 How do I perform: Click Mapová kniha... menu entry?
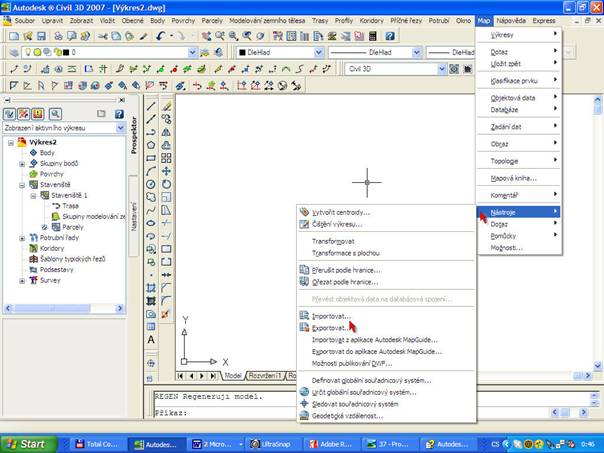tap(518, 178)
